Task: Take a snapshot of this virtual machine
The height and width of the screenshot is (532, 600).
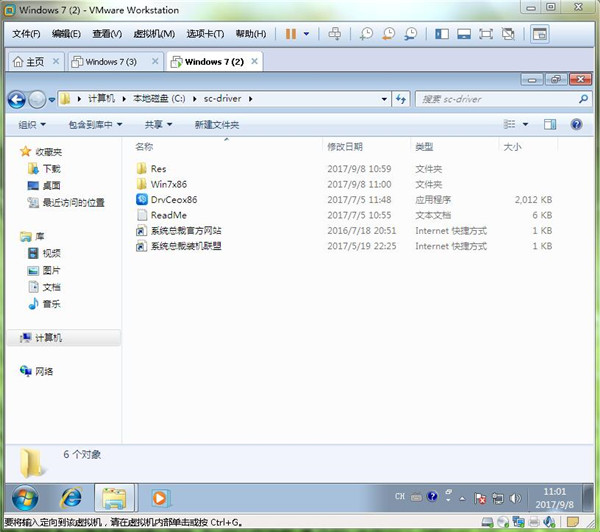Action: click(366, 34)
